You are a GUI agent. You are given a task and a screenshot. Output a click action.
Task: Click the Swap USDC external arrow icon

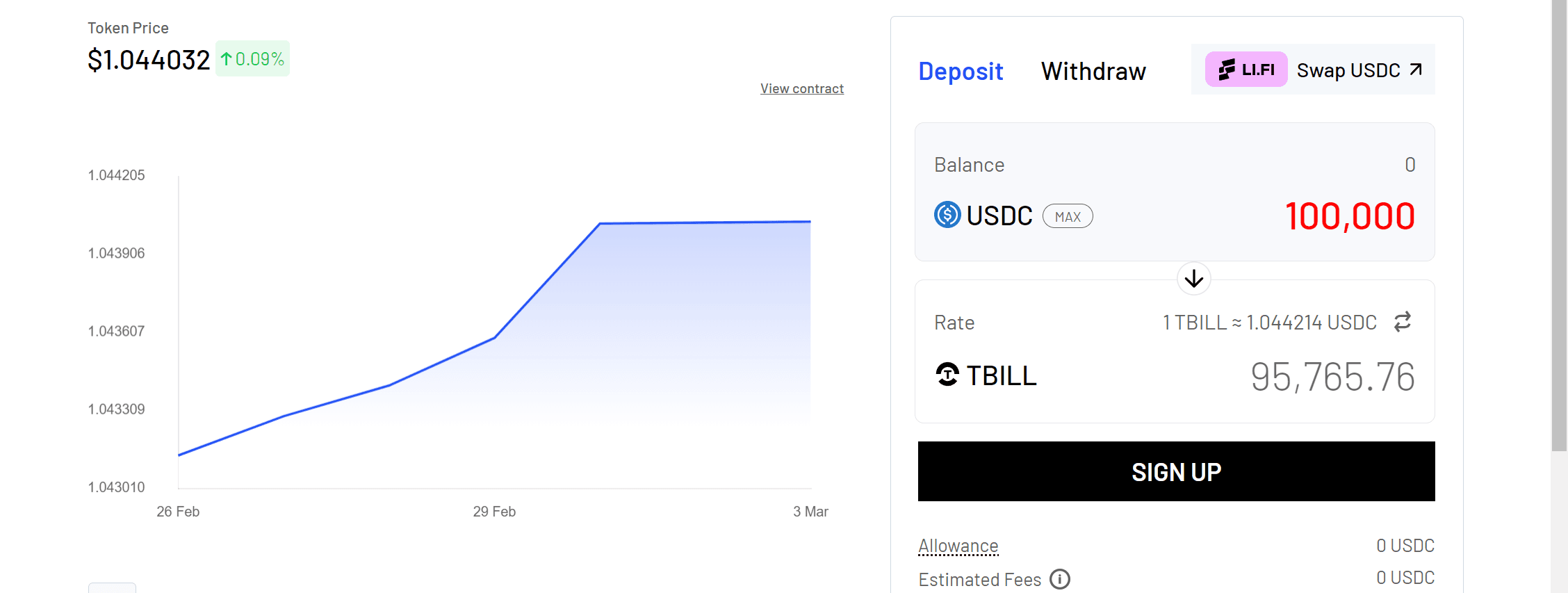point(1416,70)
